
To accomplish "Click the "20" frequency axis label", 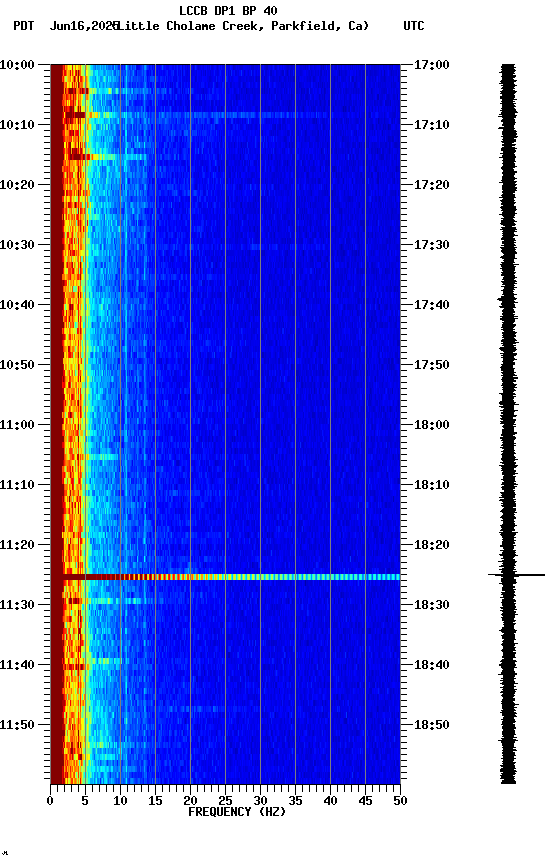I will tap(190, 801).
